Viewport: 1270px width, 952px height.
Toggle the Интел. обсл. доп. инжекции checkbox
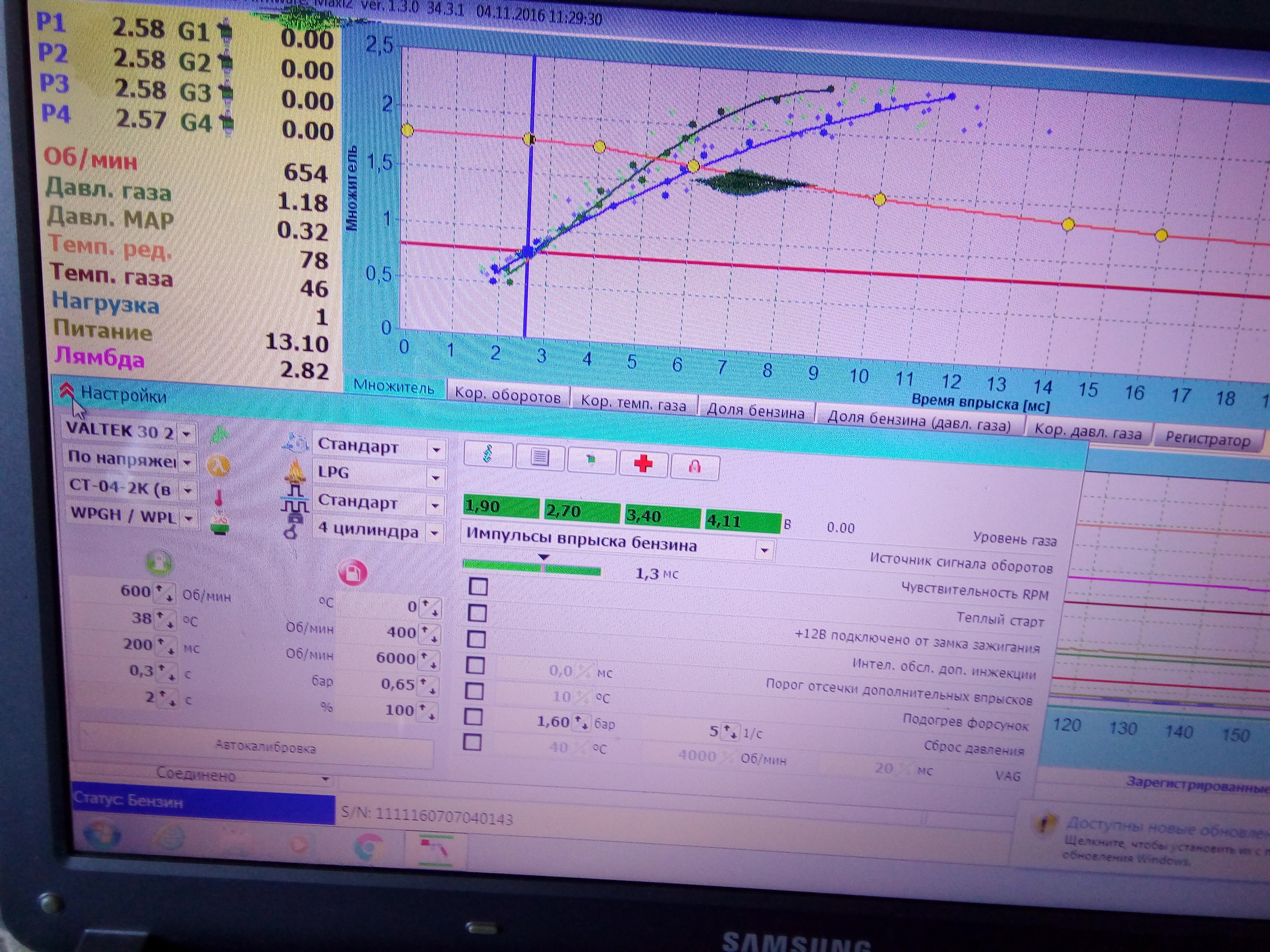475,666
